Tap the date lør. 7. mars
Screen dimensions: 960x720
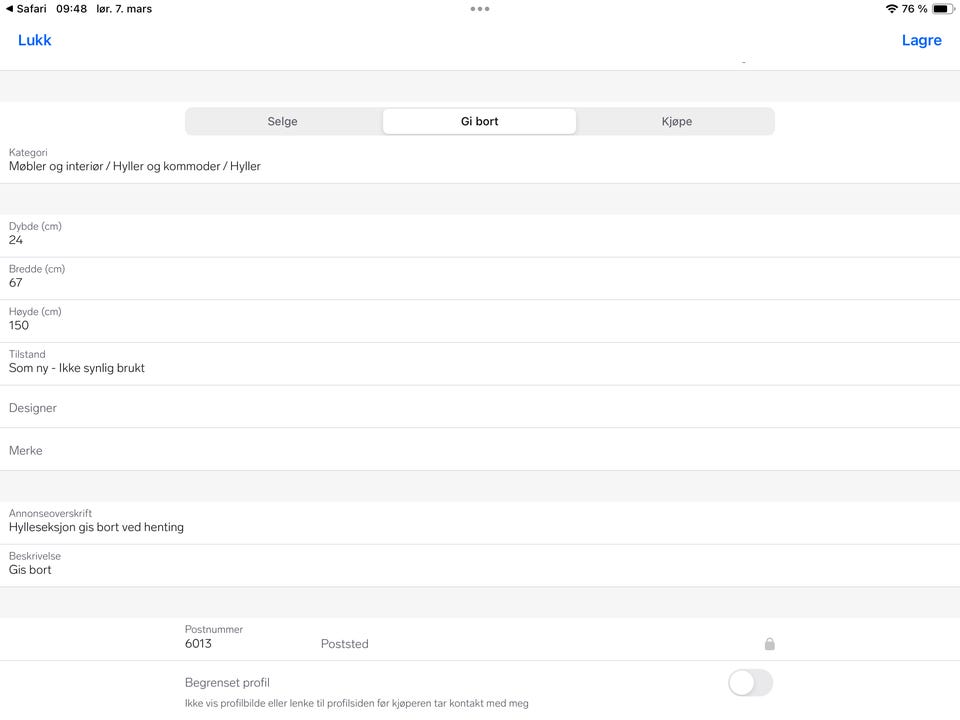(124, 9)
